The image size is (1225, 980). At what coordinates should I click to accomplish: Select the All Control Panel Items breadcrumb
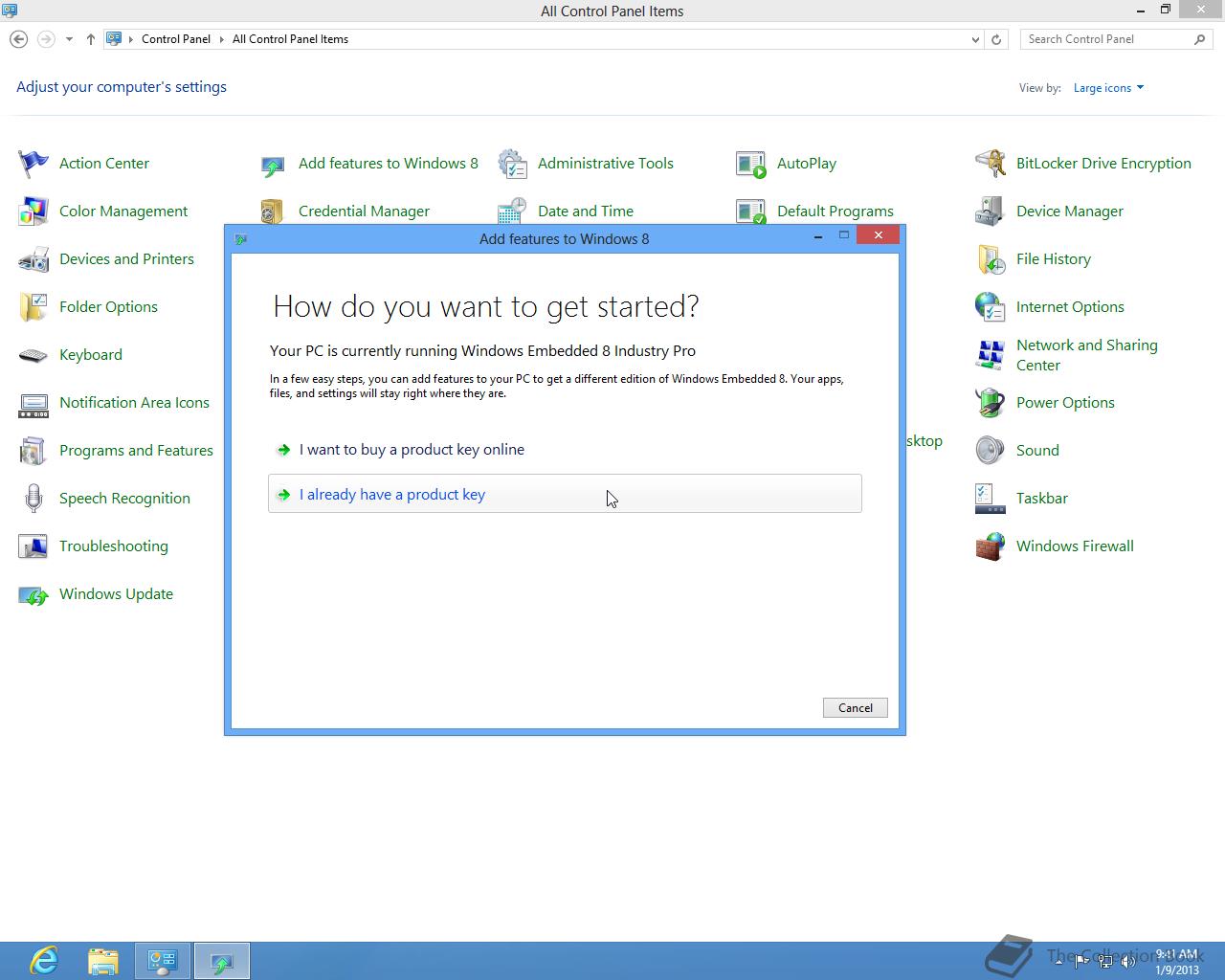tap(290, 39)
